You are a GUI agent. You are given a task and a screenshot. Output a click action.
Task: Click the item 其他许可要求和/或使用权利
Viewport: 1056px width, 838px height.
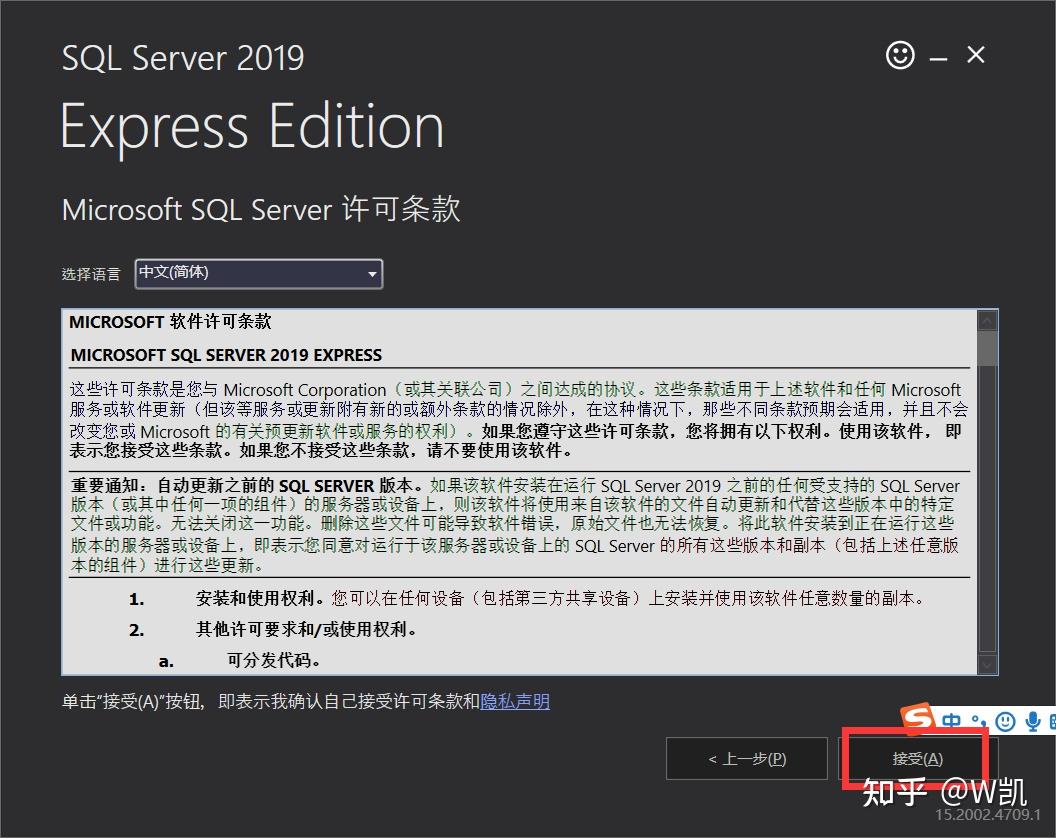(306, 629)
